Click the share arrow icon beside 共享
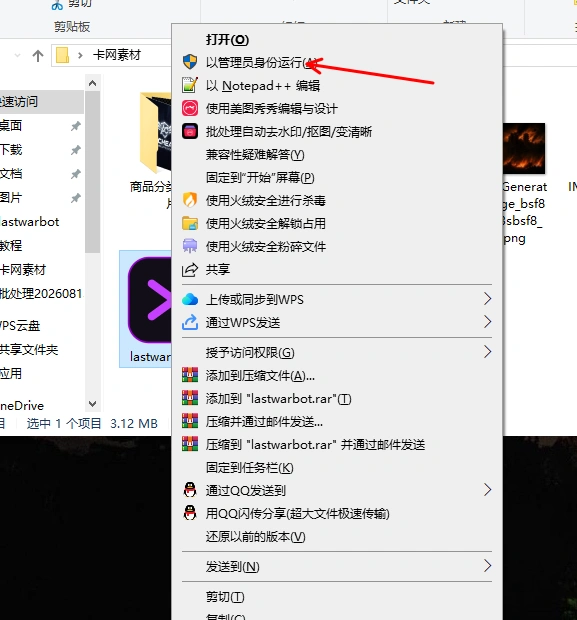 coord(190,269)
